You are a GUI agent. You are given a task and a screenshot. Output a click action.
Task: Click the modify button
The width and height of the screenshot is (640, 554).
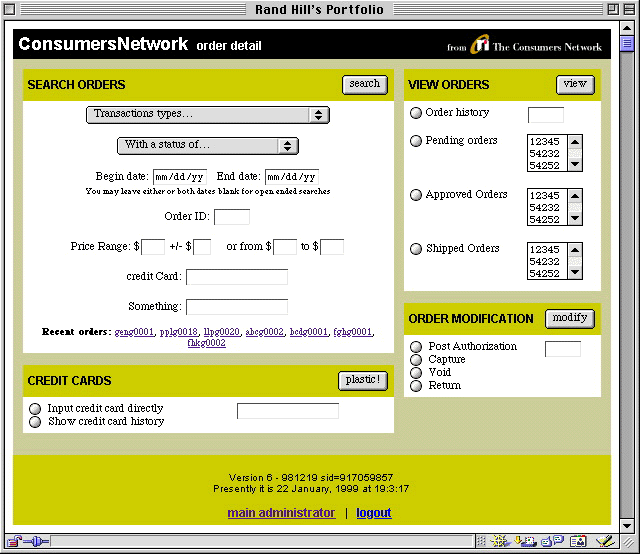(x=569, y=318)
